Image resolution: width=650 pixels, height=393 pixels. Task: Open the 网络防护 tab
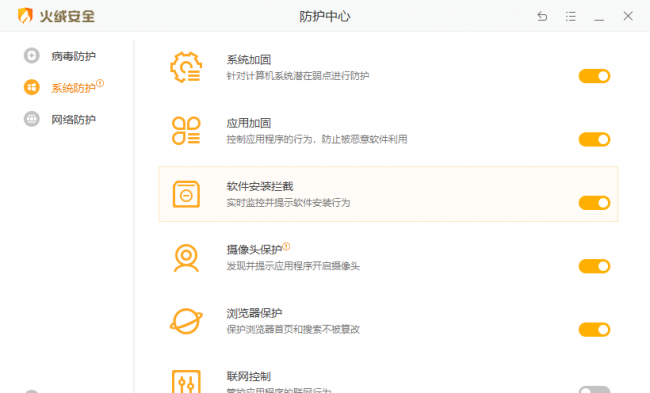tap(73, 119)
